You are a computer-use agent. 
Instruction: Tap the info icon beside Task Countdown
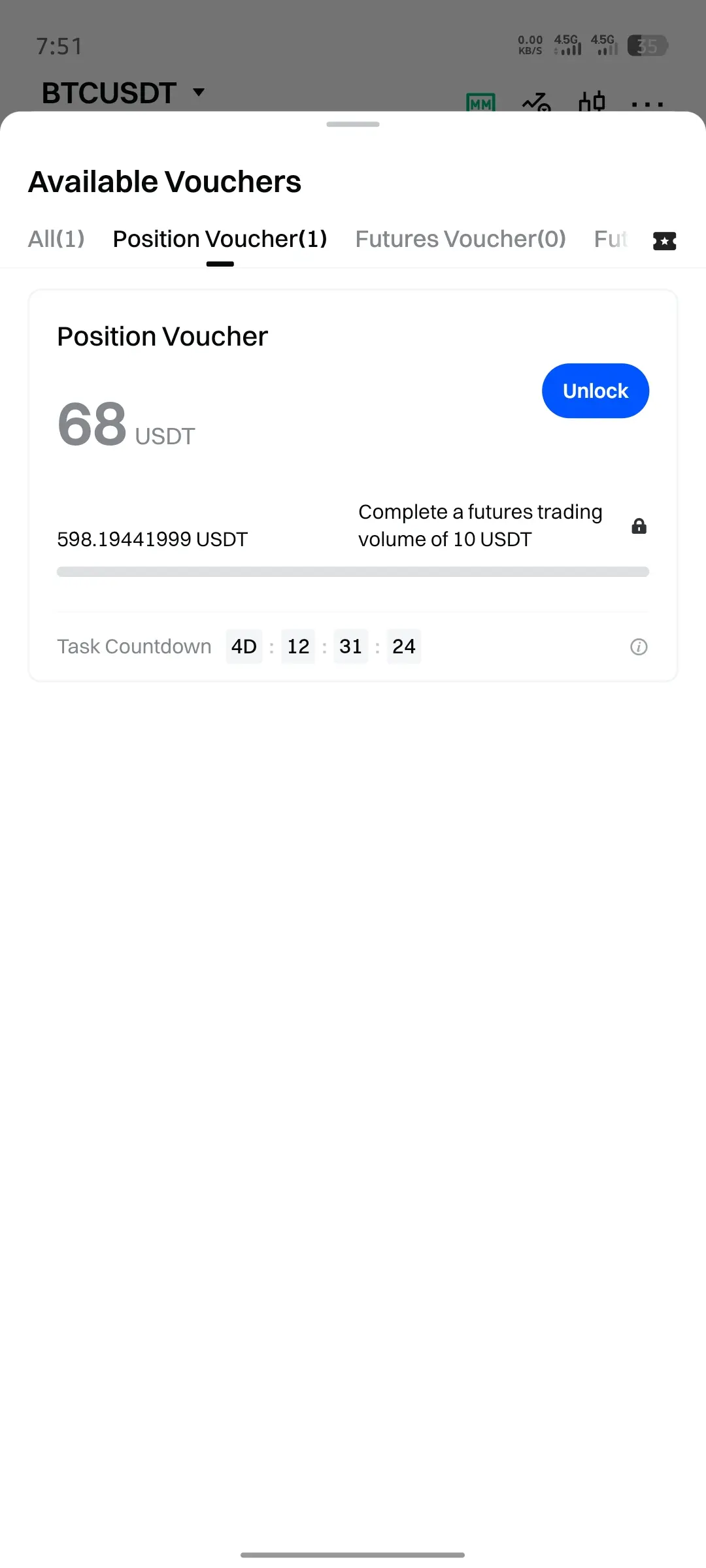(x=639, y=647)
